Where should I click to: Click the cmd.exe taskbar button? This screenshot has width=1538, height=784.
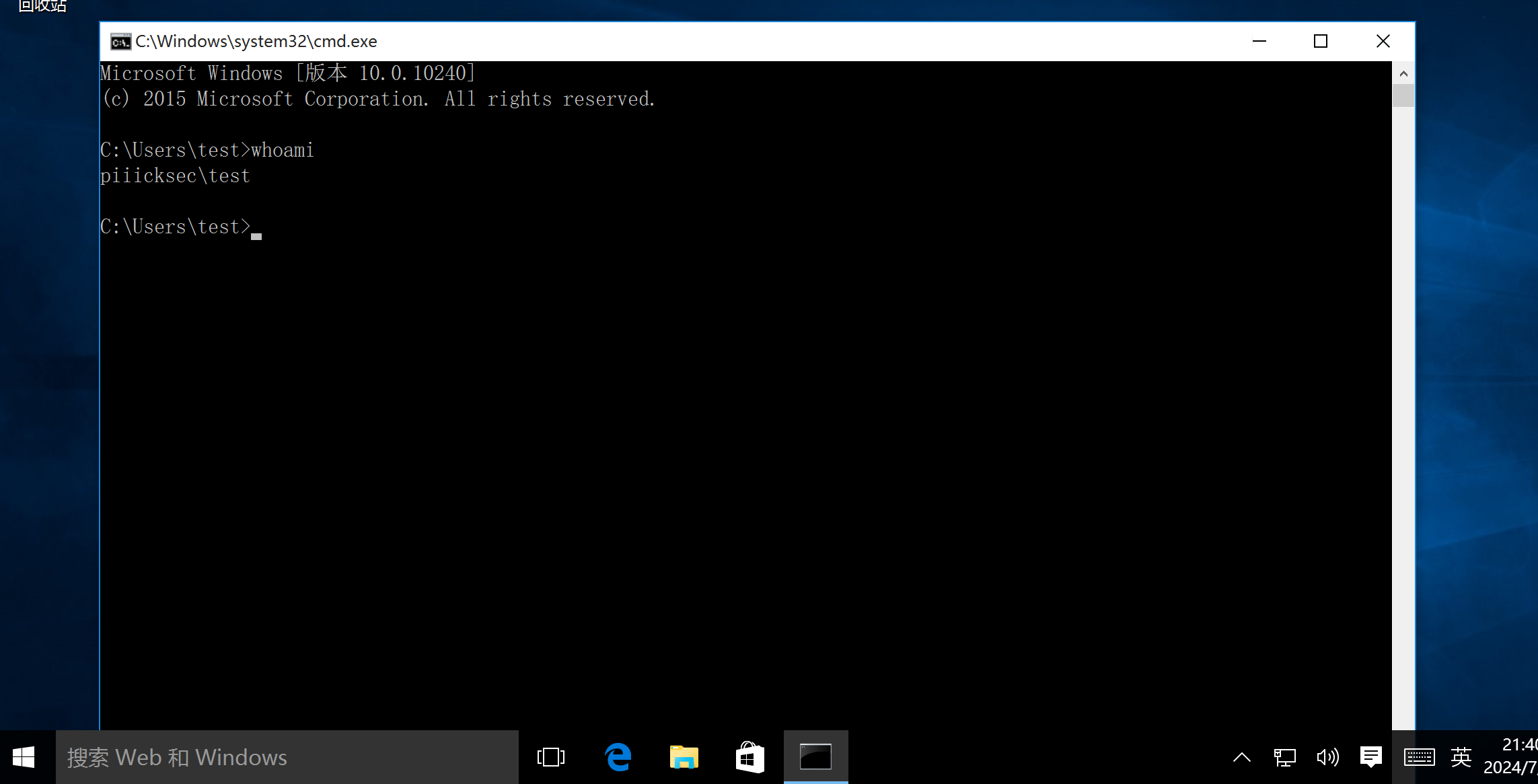pyautogui.click(x=815, y=757)
